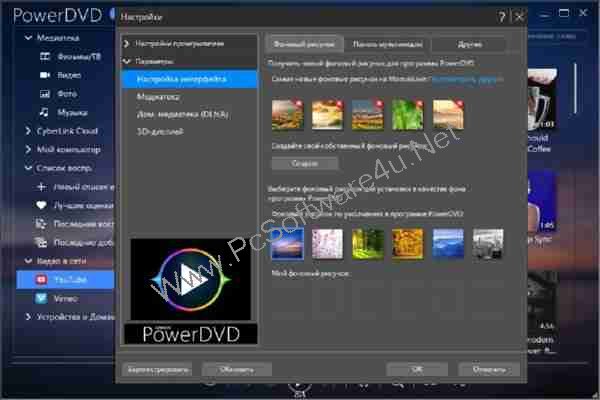Click the recently played list icon
600x400 pixels.
(41, 224)
